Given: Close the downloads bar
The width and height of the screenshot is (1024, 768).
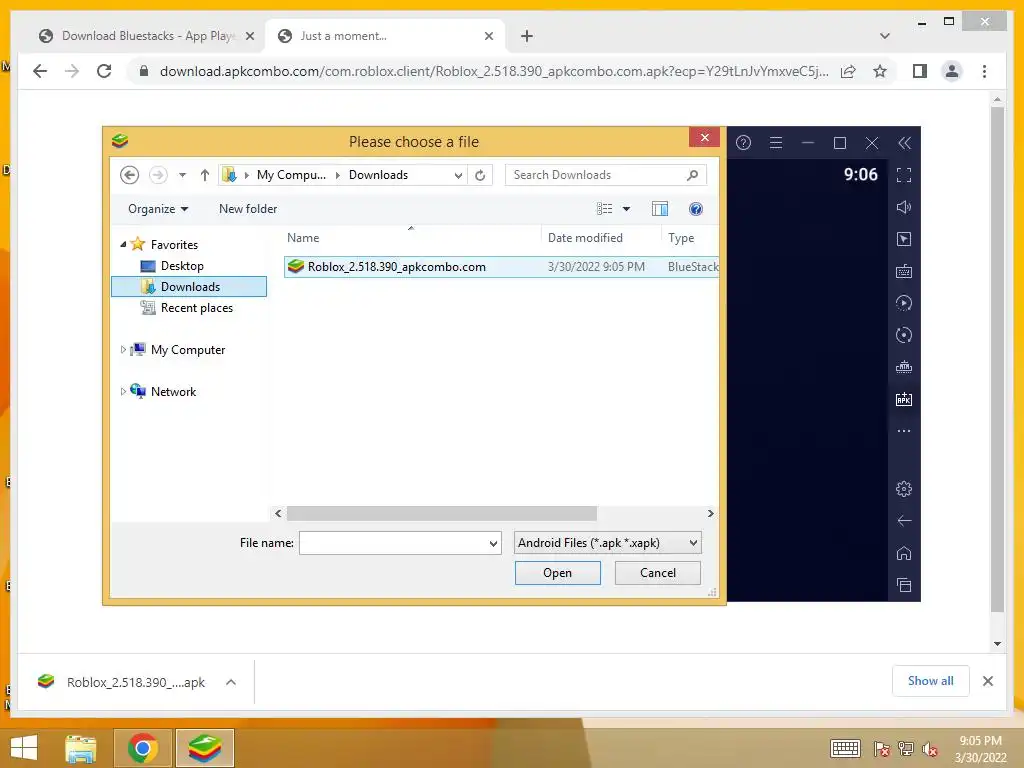Looking at the screenshot, I should [987, 681].
